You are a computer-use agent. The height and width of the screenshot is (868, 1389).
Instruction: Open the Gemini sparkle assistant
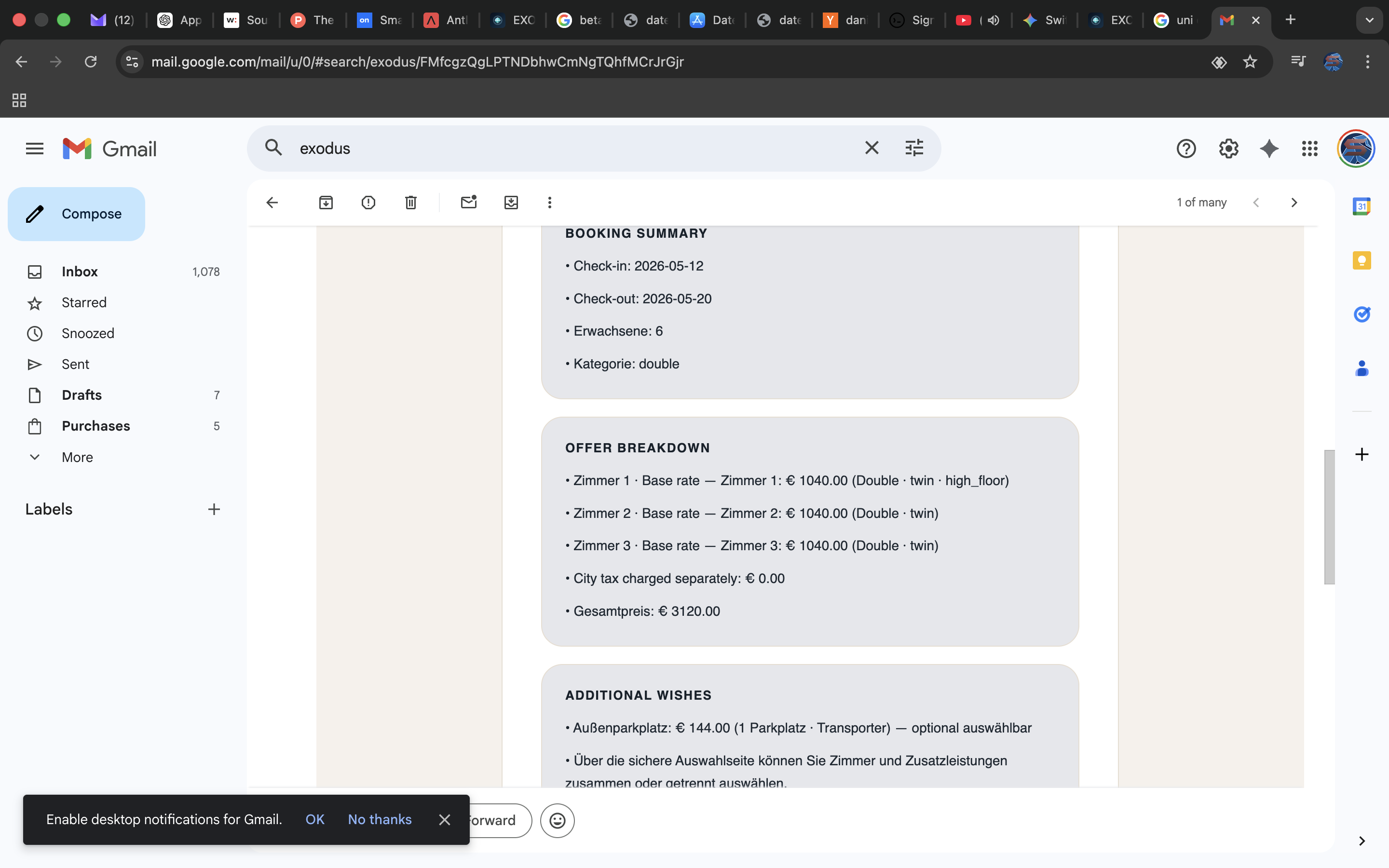(1269, 149)
